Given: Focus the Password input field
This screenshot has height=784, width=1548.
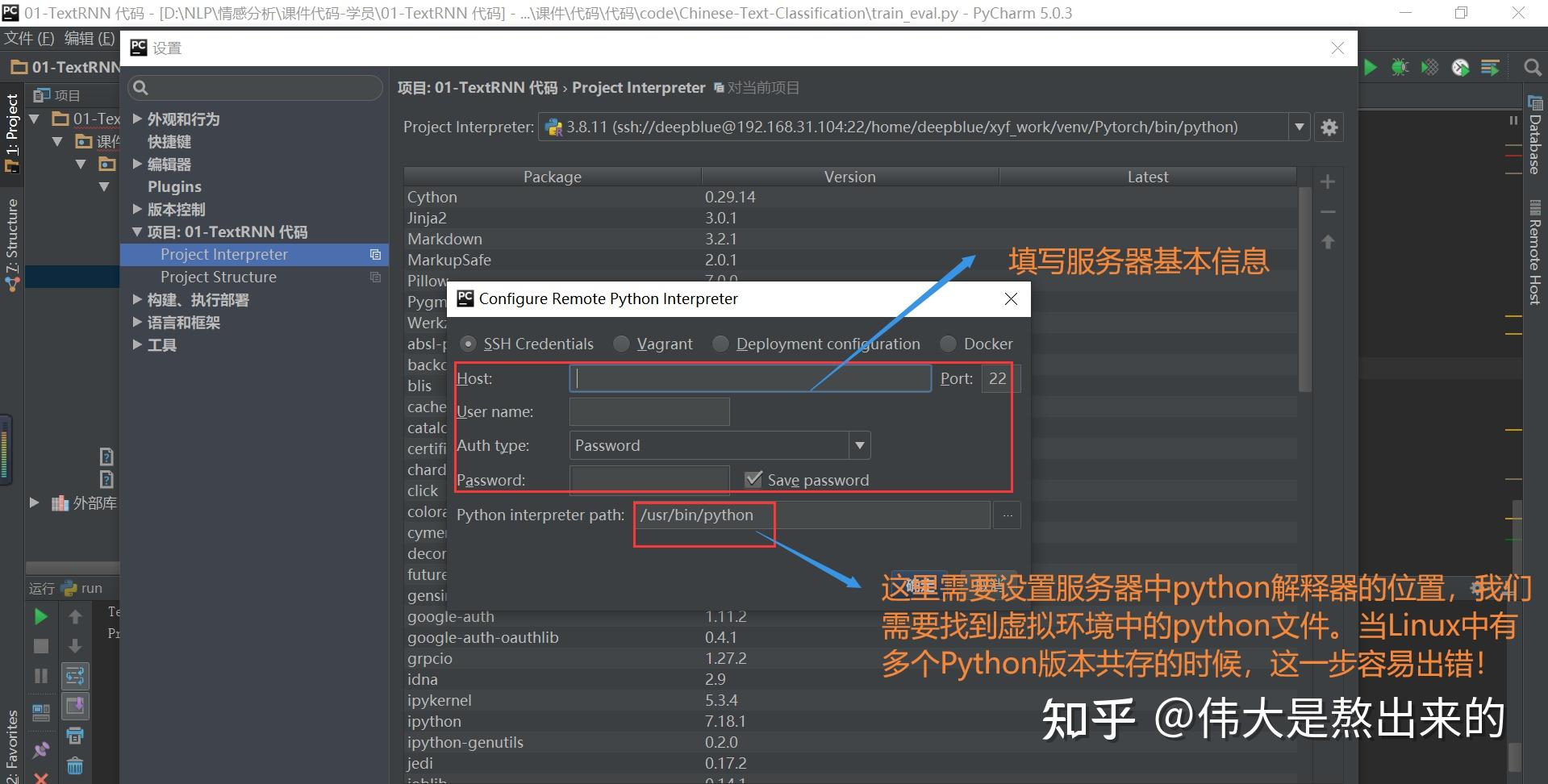Looking at the screenshot, I should [x=649, y=480].
